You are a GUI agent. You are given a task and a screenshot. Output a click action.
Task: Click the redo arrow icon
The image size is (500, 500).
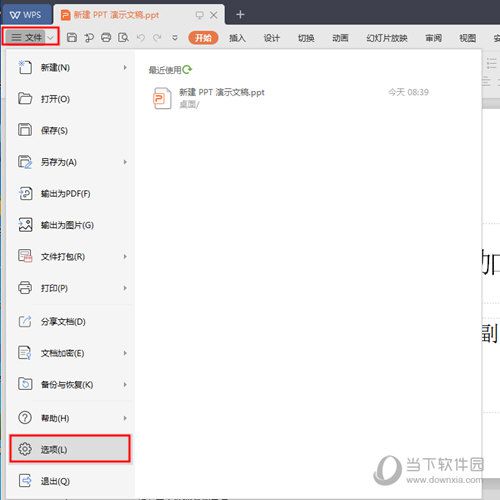point(157,38)
